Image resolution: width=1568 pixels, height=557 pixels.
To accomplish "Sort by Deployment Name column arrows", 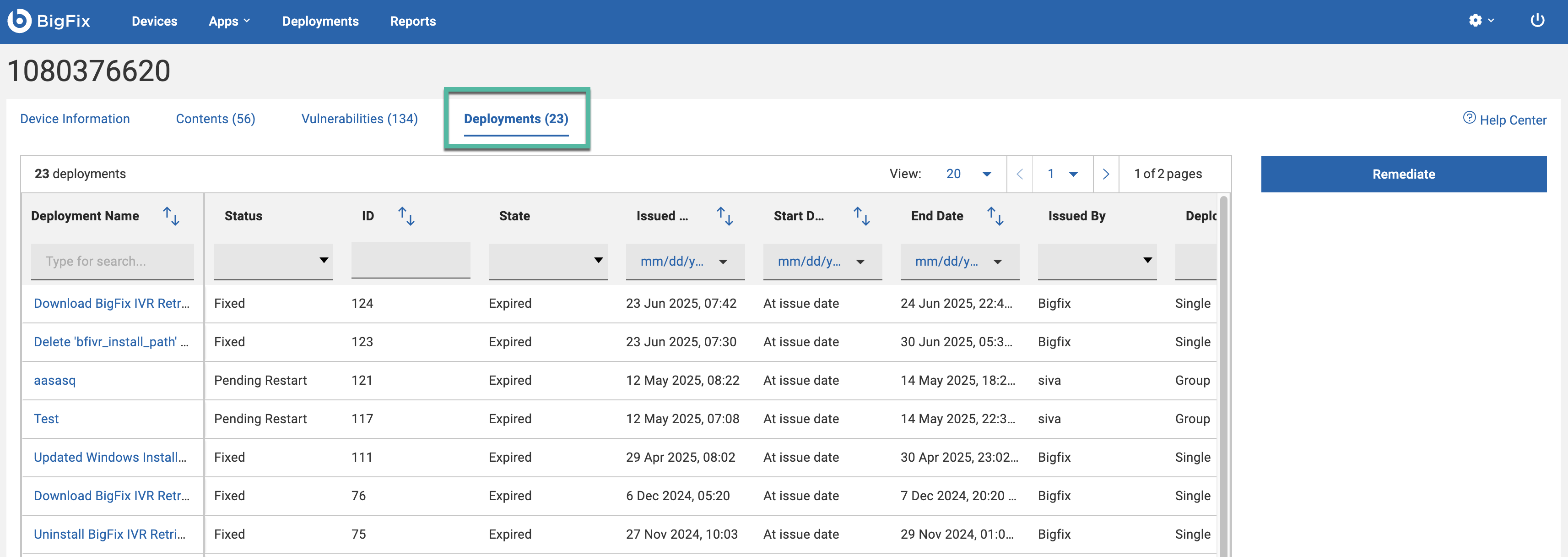I will 171,216.
